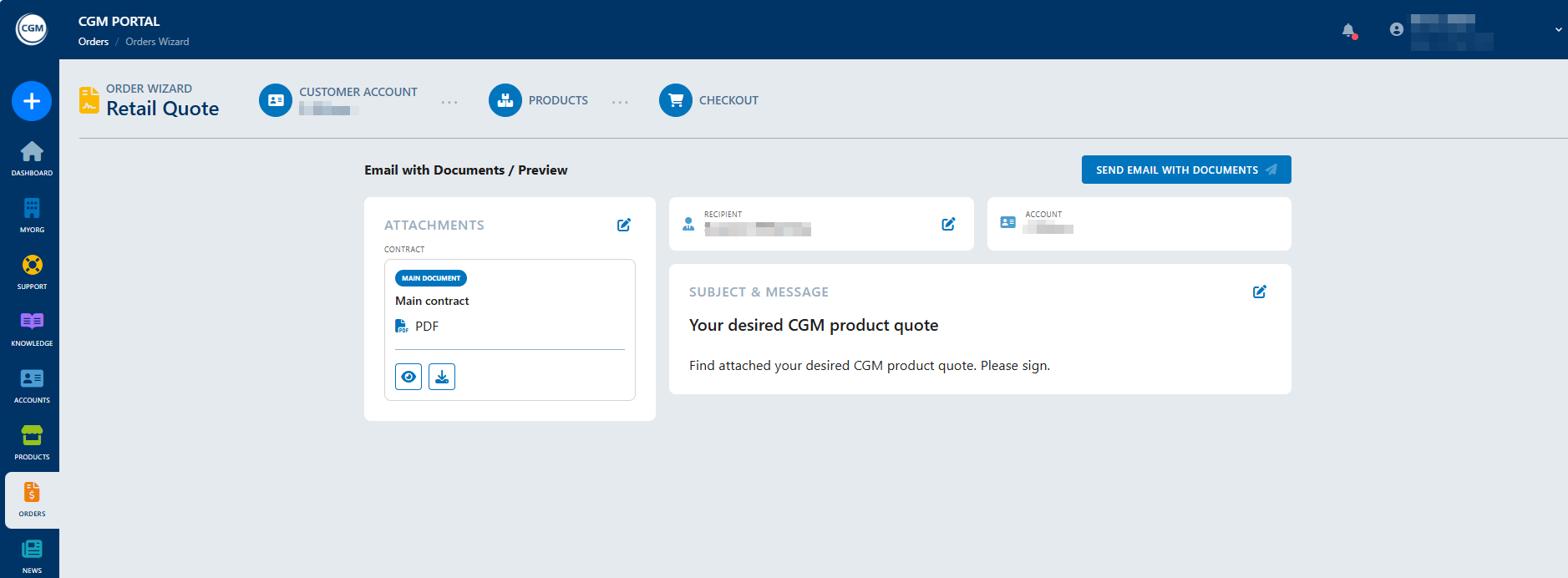Click the Orders breadcrumb link

[94, 42]
